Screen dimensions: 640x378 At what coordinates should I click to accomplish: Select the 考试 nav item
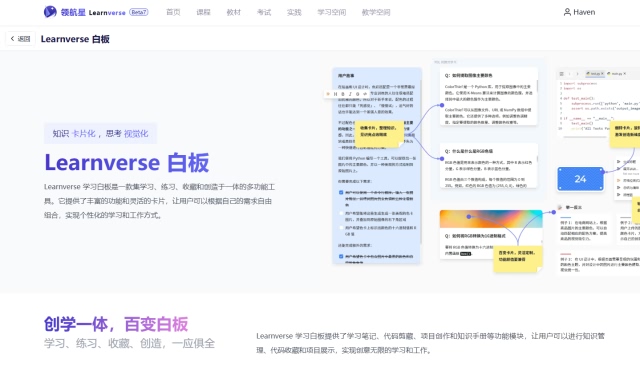coord(264,12)
